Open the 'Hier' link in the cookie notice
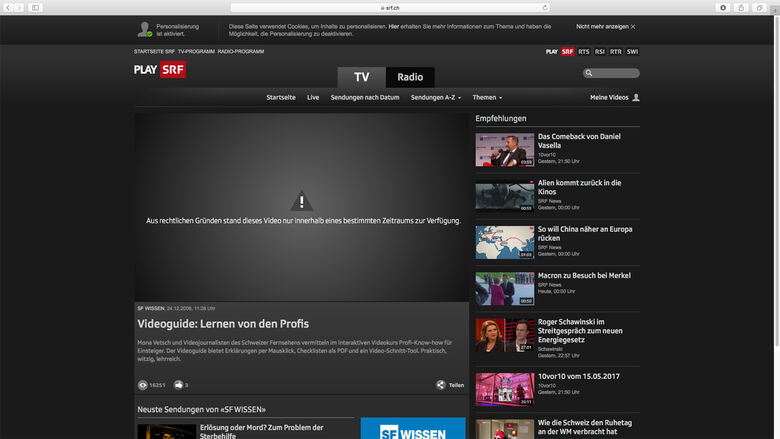 [x=393, y=26]
